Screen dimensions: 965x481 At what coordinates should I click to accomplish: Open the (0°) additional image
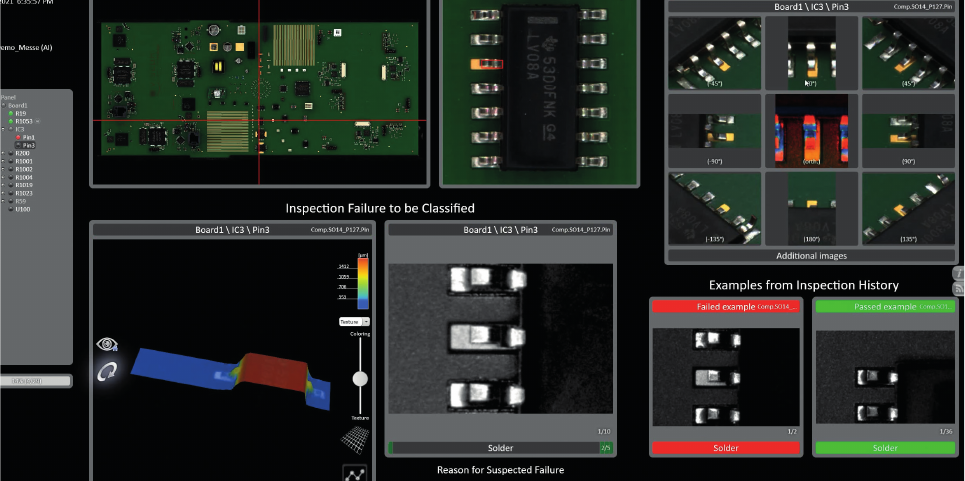pos(812,53)
